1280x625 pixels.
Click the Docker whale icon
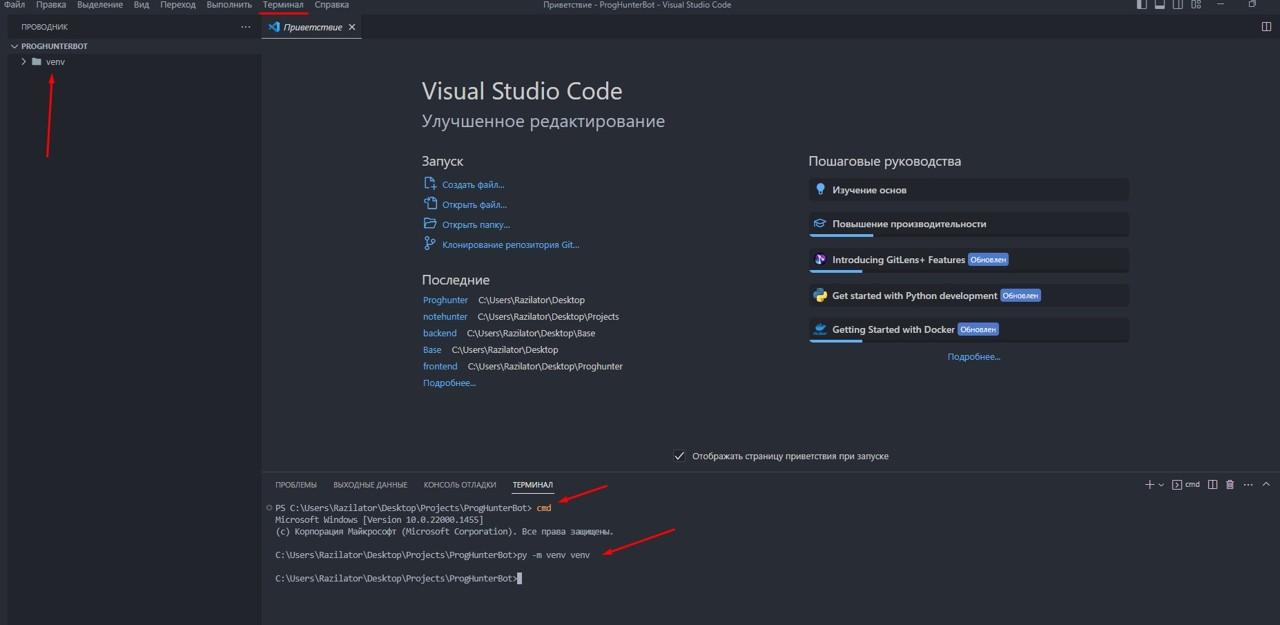click(820, 329)
